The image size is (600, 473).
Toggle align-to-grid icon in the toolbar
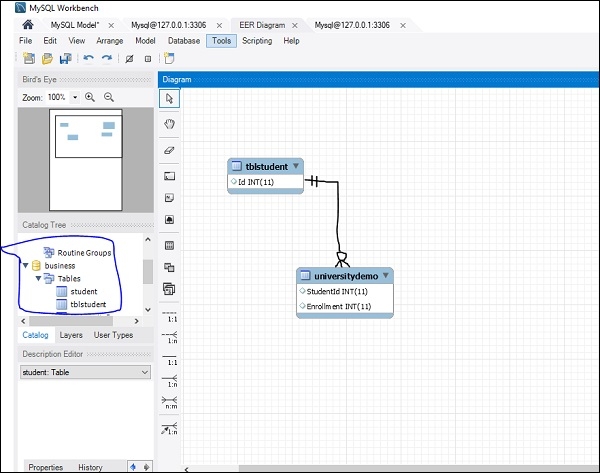pyautogui.click(x=148, y=59)
